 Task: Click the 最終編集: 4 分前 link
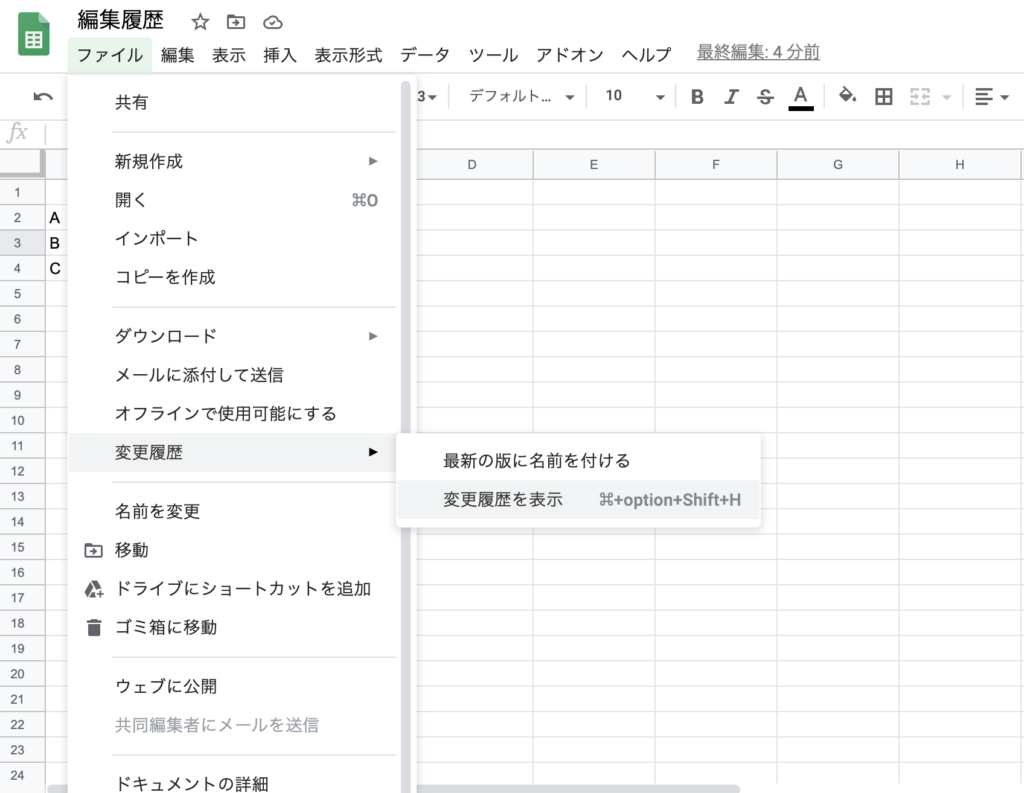[x=757, y=53]
